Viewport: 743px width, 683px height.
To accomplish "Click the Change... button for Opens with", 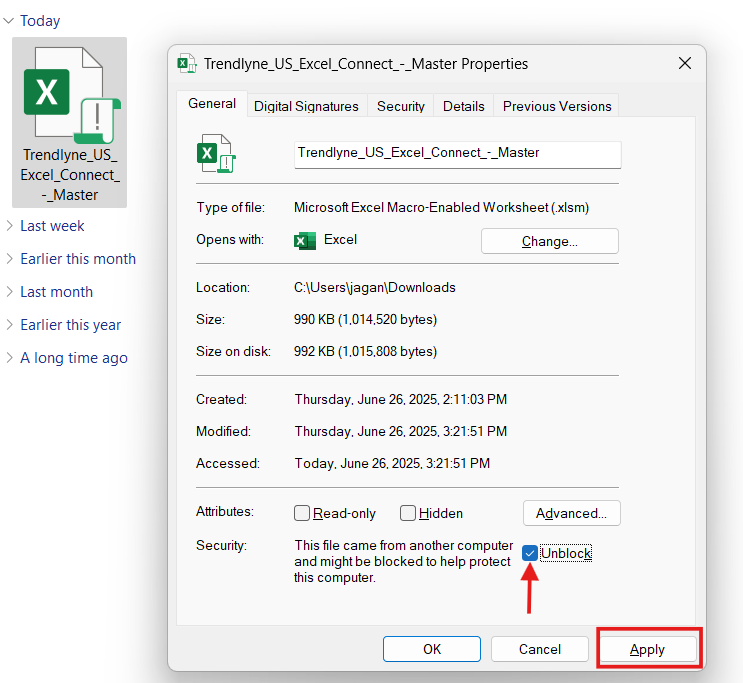I will (x=550, y=241).
